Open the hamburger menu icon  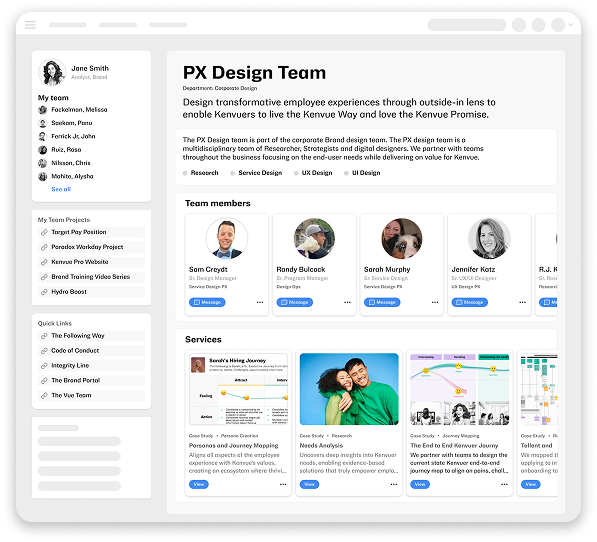tap(30, 25)
